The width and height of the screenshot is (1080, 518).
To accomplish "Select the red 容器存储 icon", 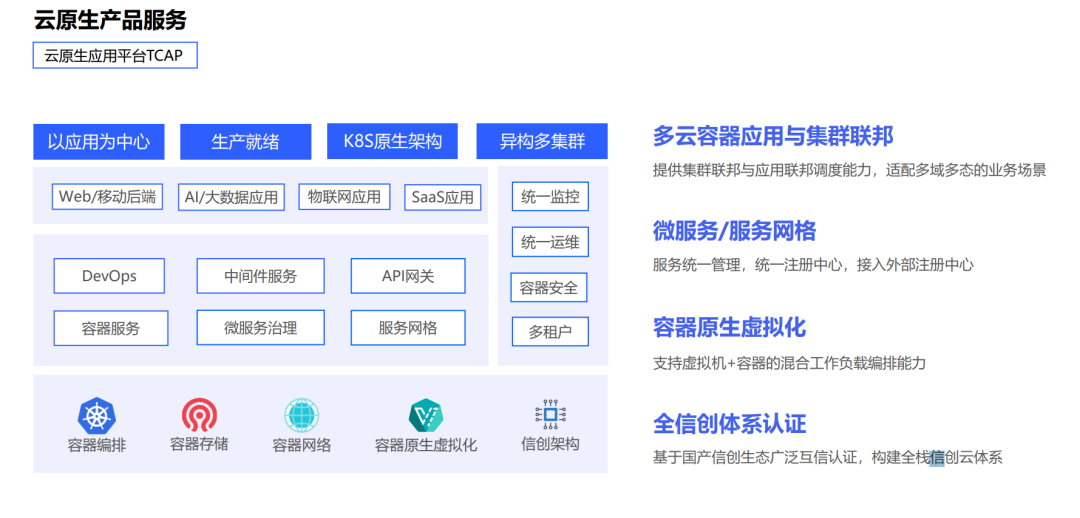I will pos(199,415).
